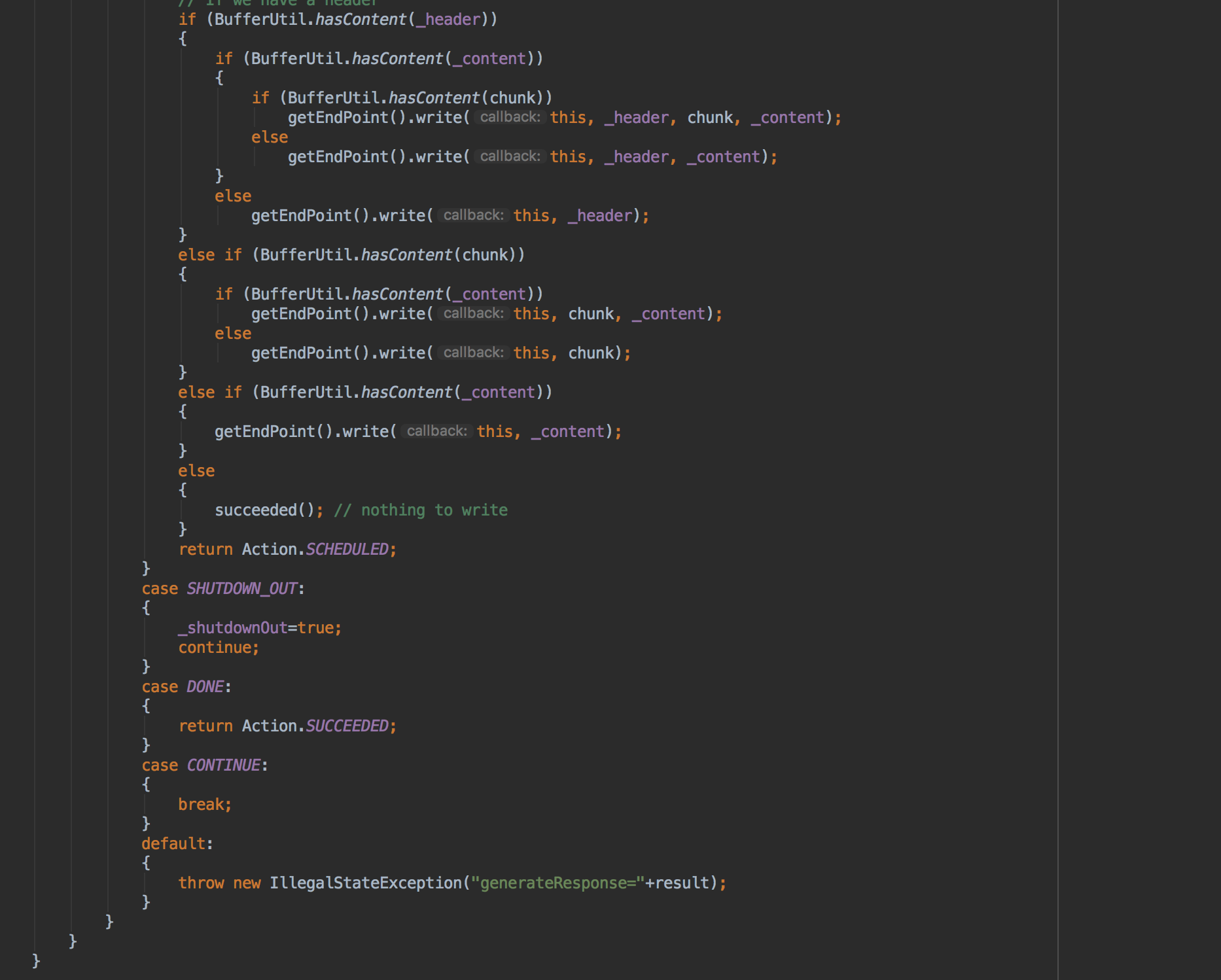Click hasContent in the _header condition

(361, 20)
